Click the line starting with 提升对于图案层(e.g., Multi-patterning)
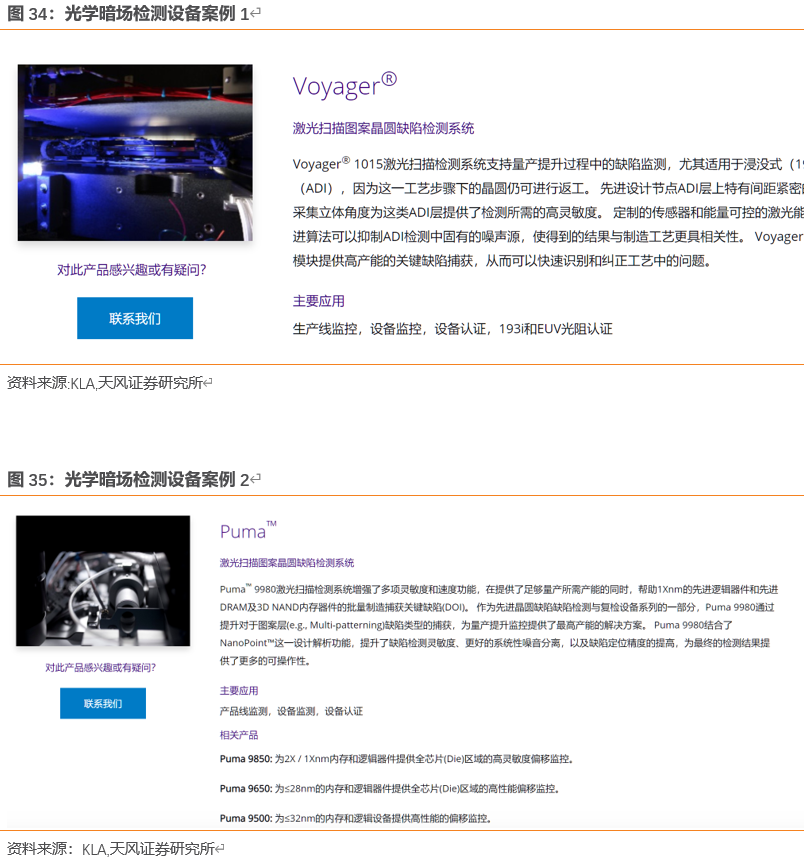The width and height of the screenshot is (804, 858). [476, 625]
